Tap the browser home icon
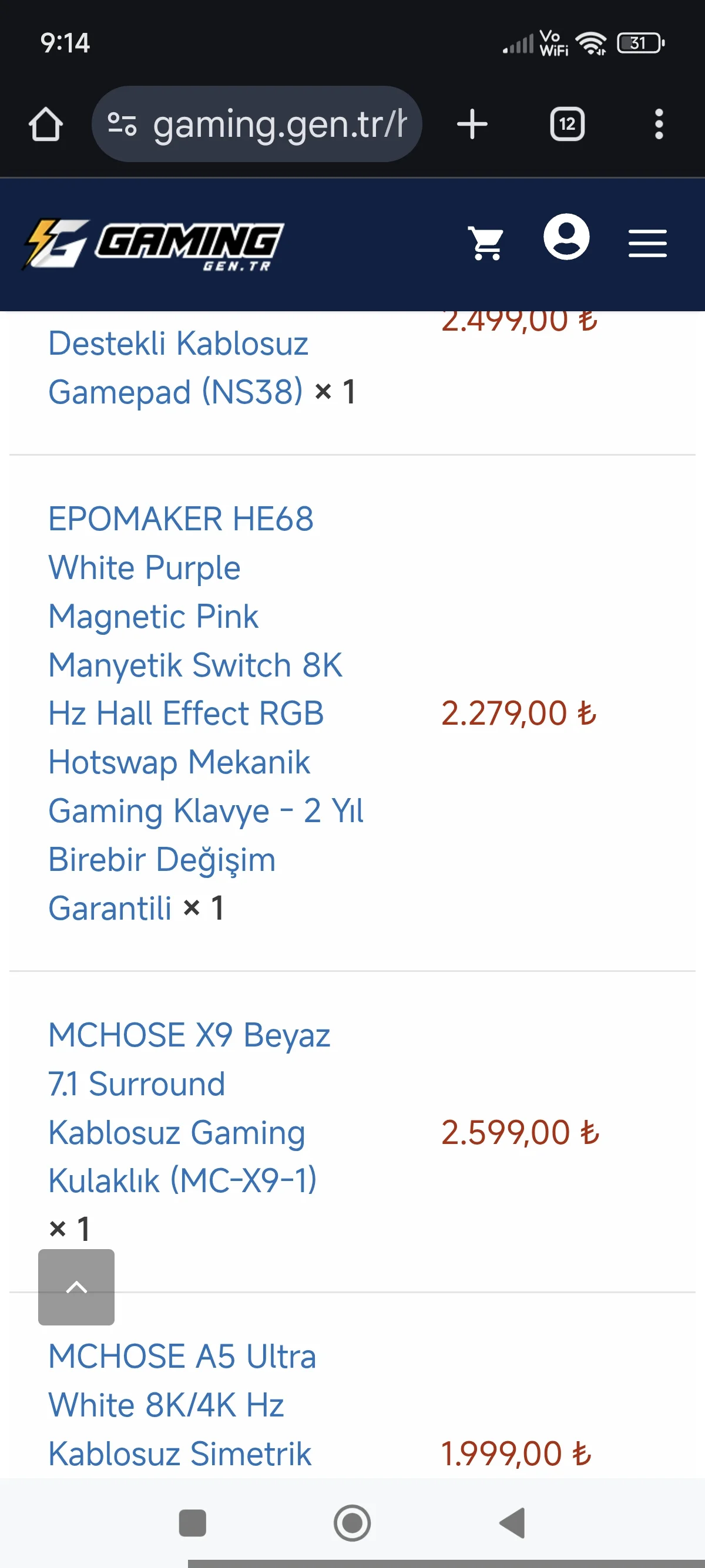This screenshot has height=1568, width=705. [46, 125]
